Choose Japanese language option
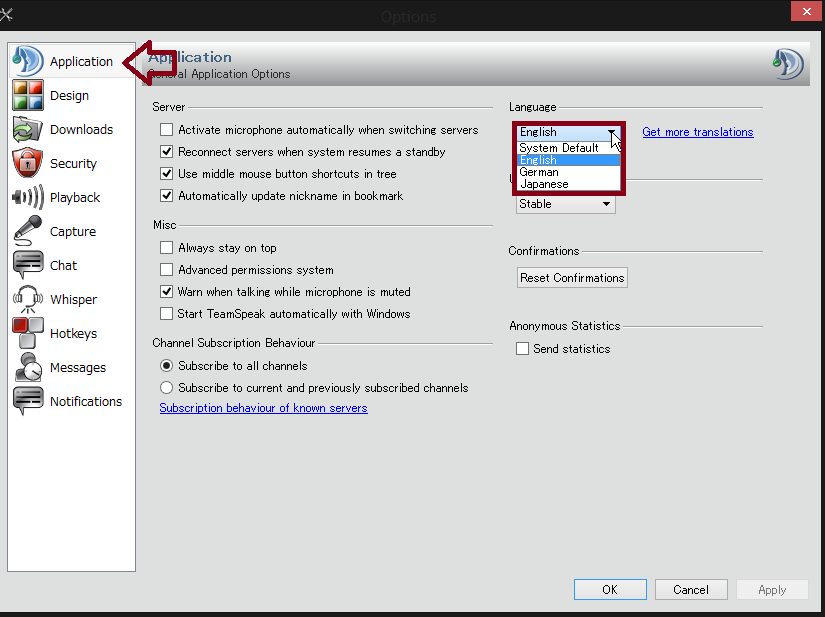Viewport: 825px width, 617px height. (568, 184)
